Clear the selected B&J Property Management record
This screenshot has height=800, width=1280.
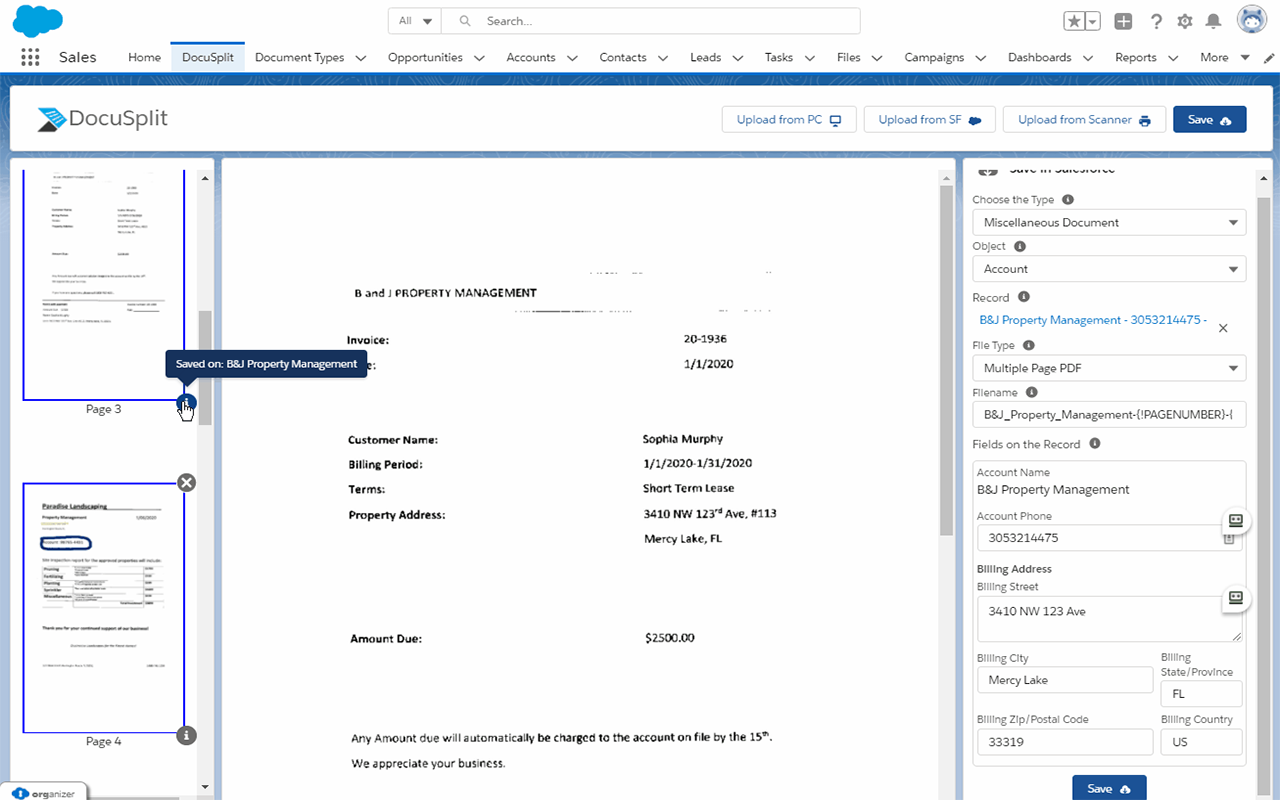tap(1223, 328)
